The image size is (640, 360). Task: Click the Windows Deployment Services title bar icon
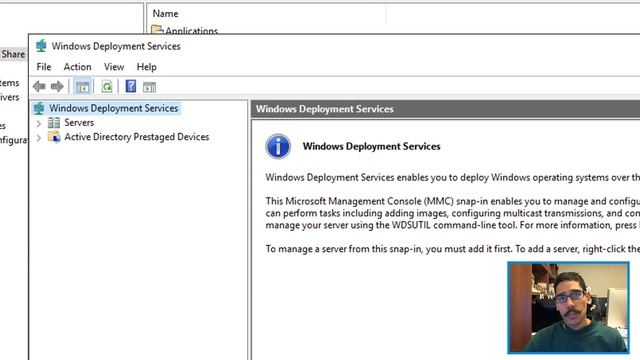coord(41,46)
